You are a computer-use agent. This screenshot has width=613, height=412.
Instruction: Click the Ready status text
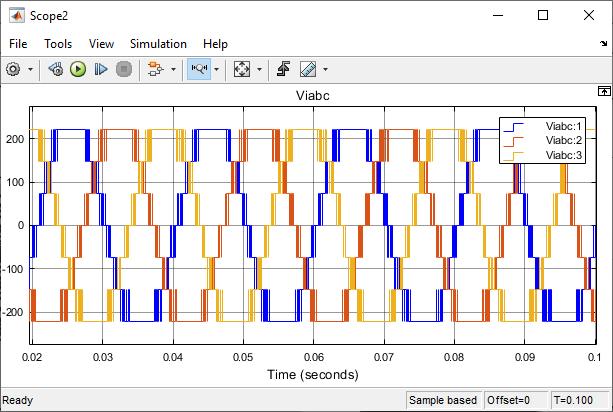point(18,400)
